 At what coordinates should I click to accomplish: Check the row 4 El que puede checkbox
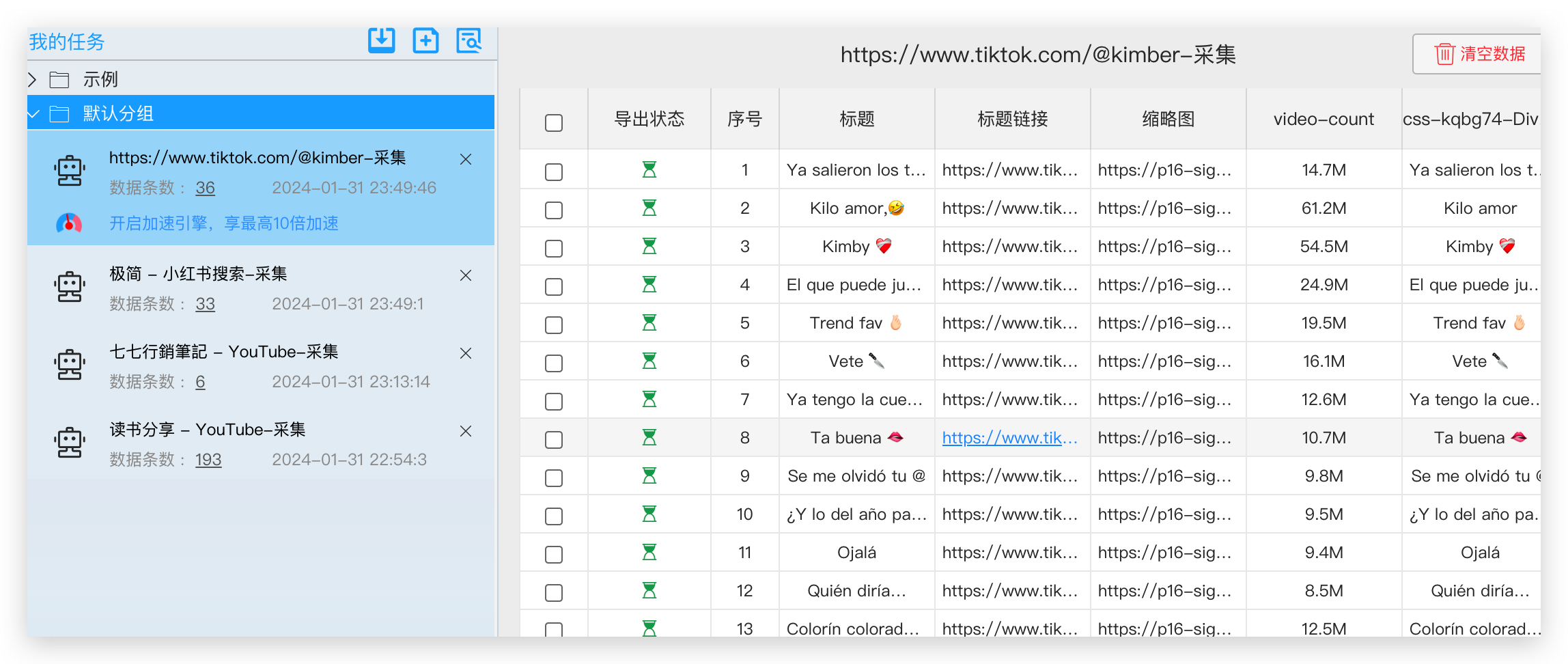(554, 286)
